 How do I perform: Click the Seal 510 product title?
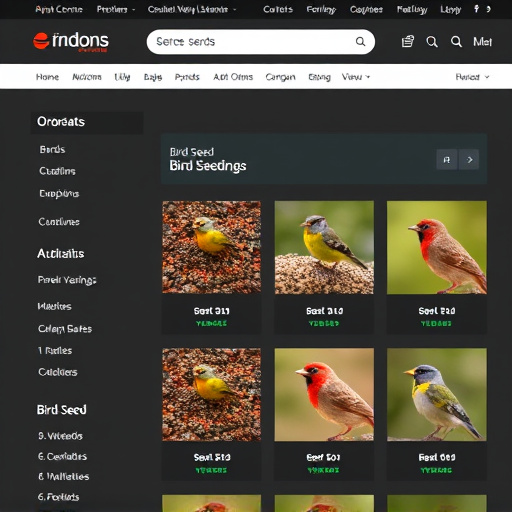pyautogui.click(x=212, y=457)
